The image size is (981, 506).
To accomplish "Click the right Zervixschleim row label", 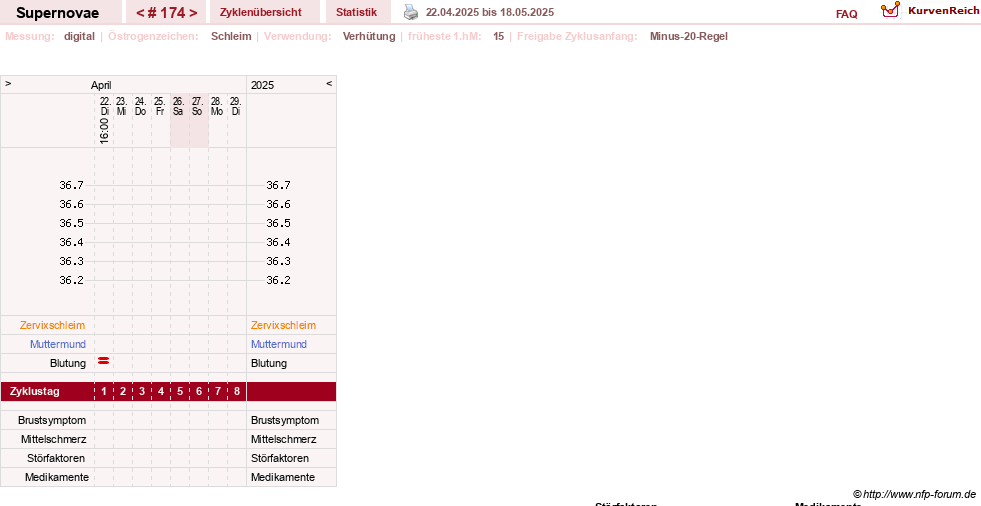I will point(283,325).
